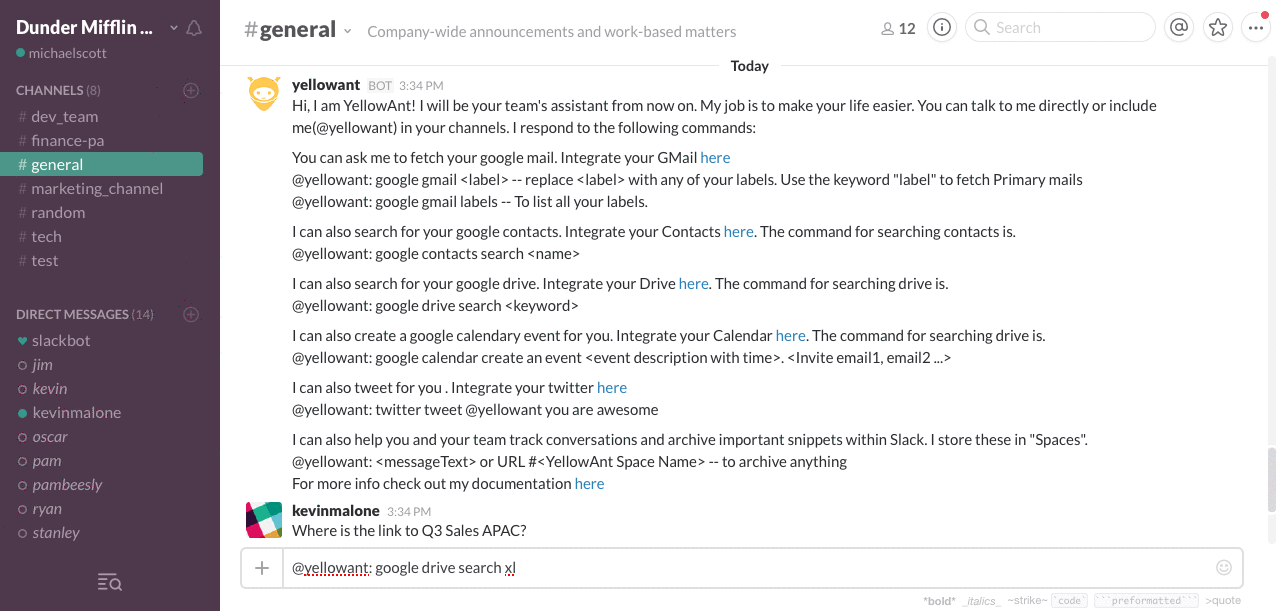This screenshot has width=1280, height=611.
Task: Open direct message with pam
Action: (x=47, y=460)
